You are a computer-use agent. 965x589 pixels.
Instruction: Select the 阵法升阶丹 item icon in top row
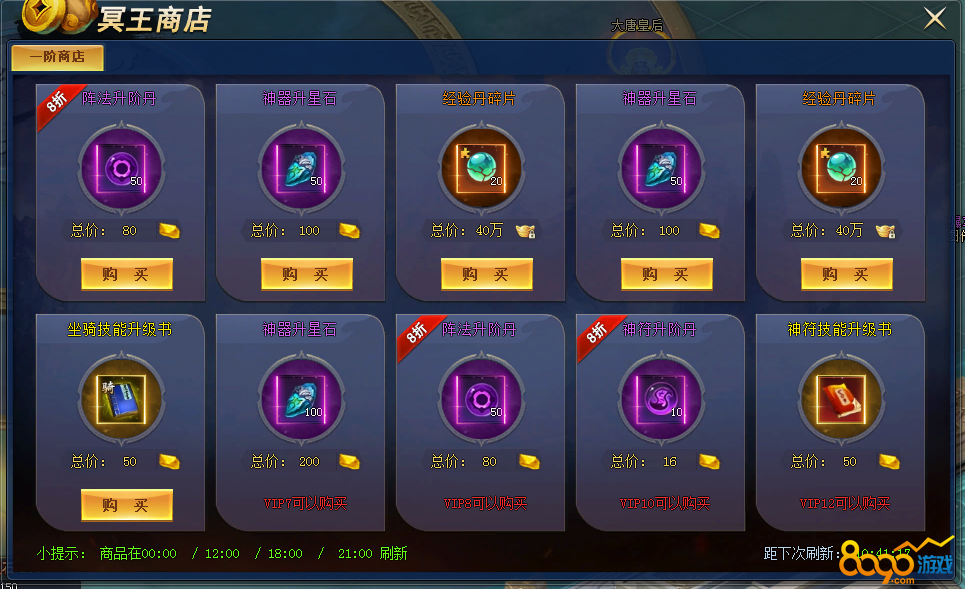click(x=122, y=169)
